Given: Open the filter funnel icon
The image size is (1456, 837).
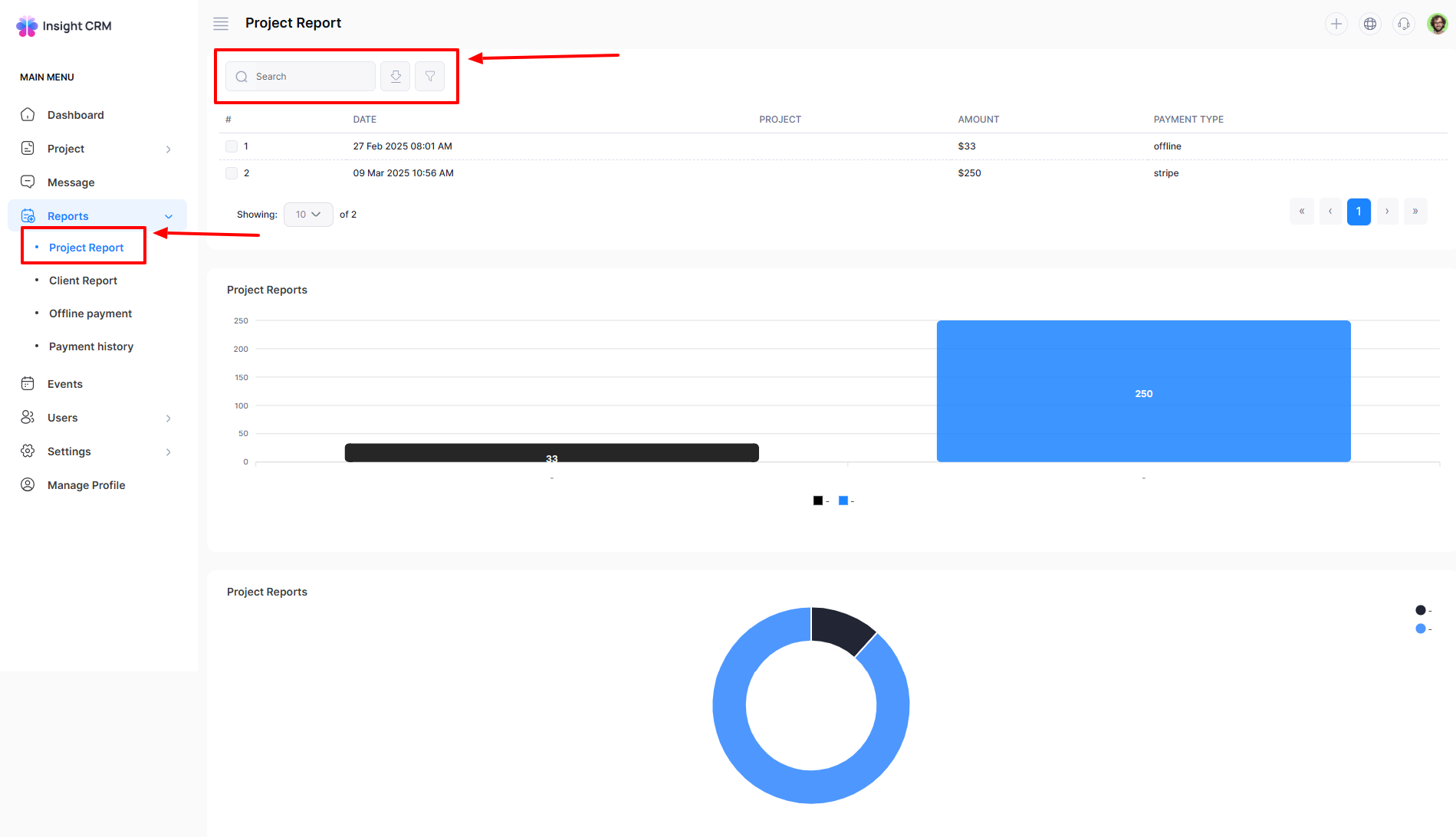Looking at the screenshot, I should [430, 77].
